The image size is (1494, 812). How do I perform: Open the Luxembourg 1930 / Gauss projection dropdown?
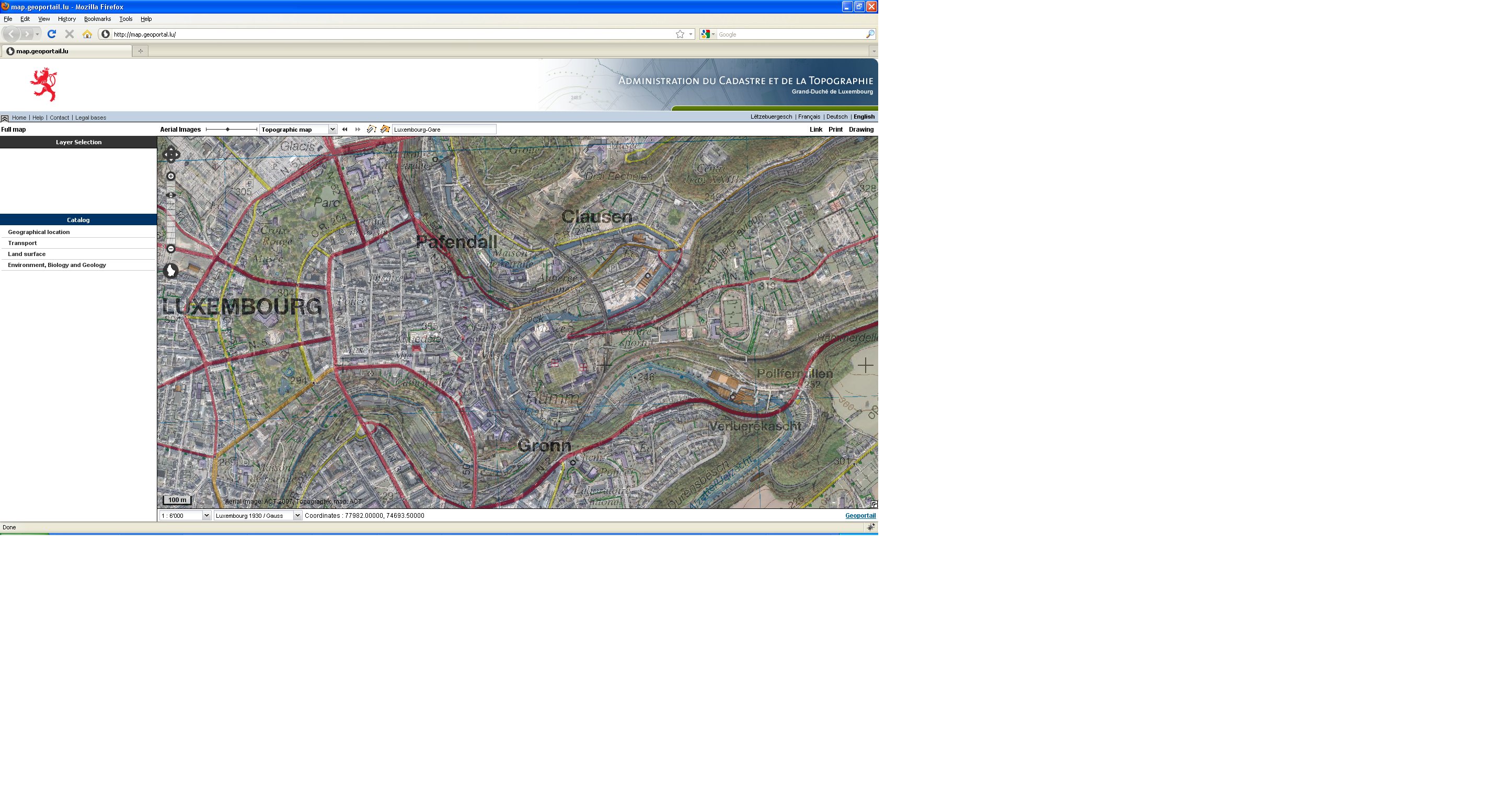point(258,515)
